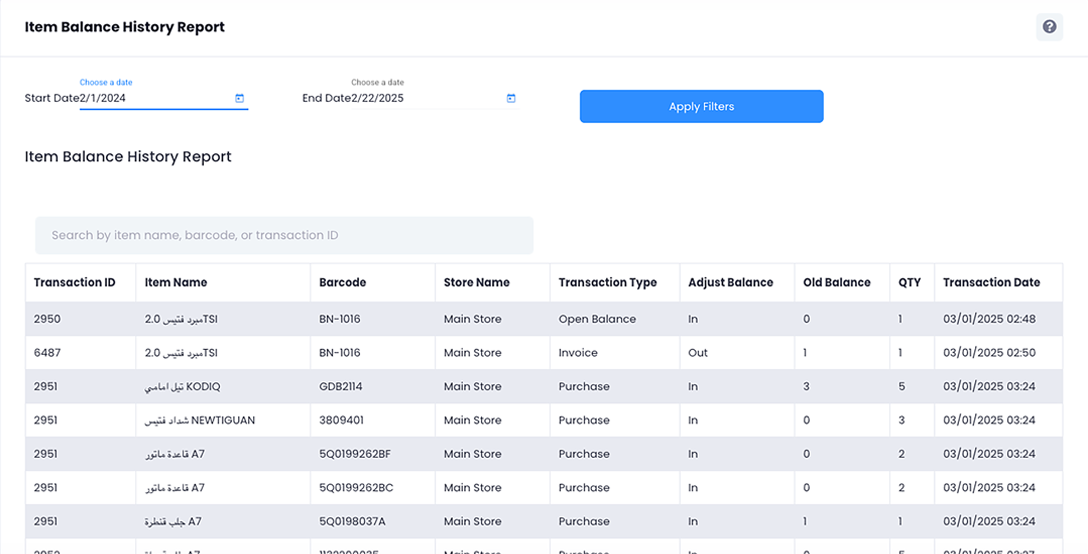1088x554 pixels.
Task: Click the Barcode column header
Action: [343, 283]
